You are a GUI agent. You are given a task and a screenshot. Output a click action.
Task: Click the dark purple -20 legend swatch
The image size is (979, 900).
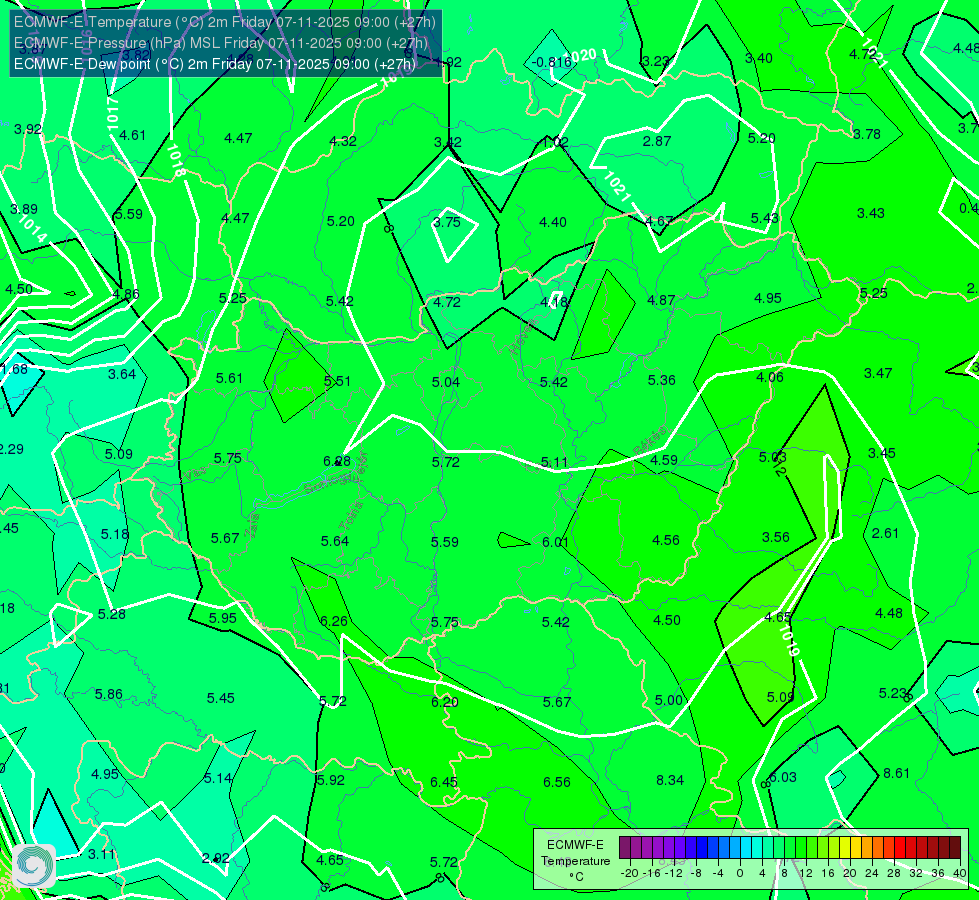pyautogui.click(x=624, y=848)
